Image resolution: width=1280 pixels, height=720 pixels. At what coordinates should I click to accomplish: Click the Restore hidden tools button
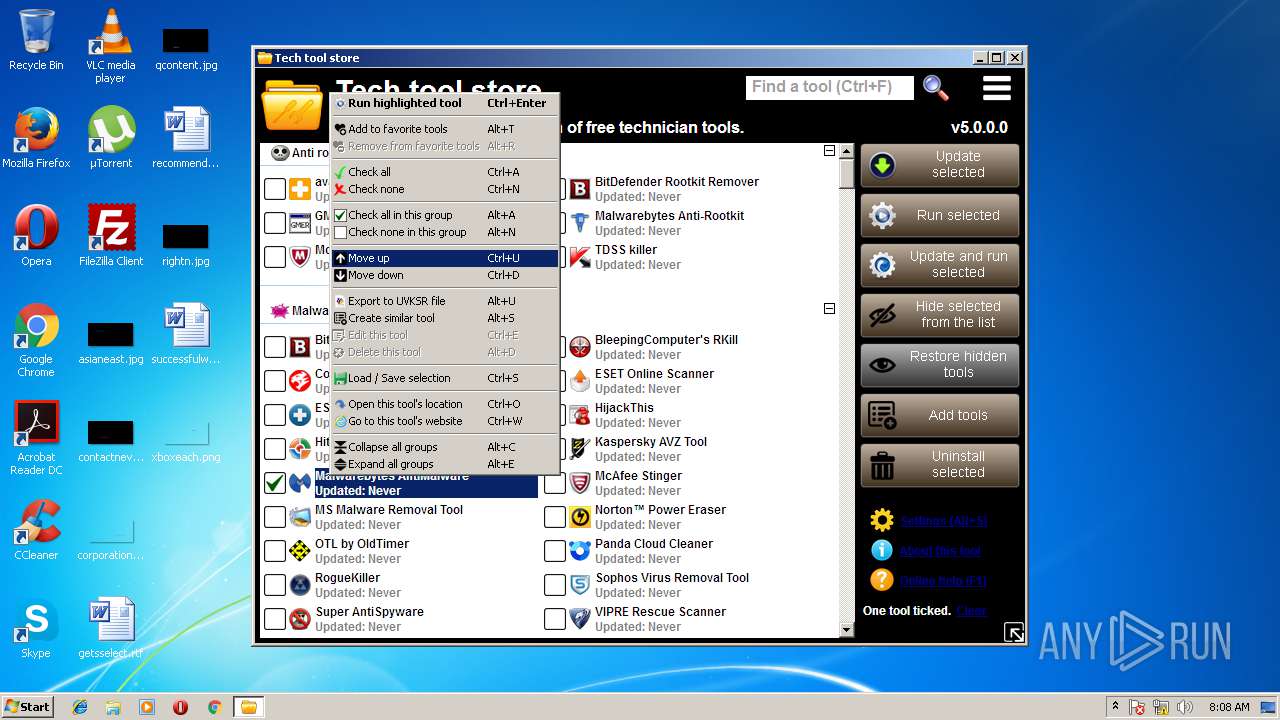(939, 365)
